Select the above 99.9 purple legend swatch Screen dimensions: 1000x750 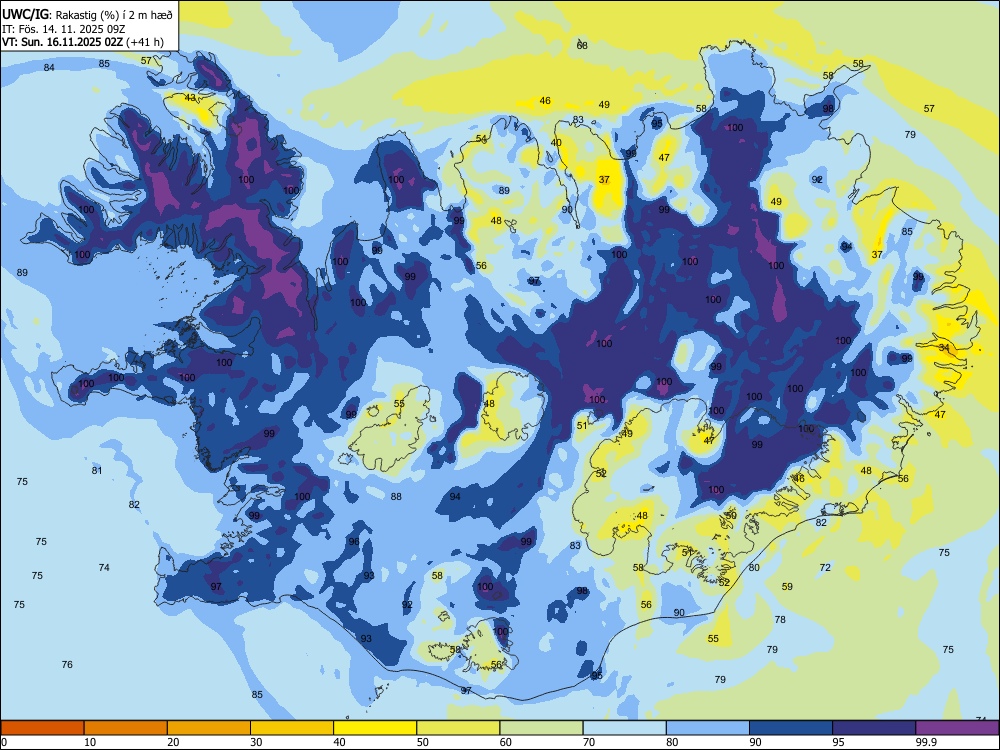tap(957, 728)
